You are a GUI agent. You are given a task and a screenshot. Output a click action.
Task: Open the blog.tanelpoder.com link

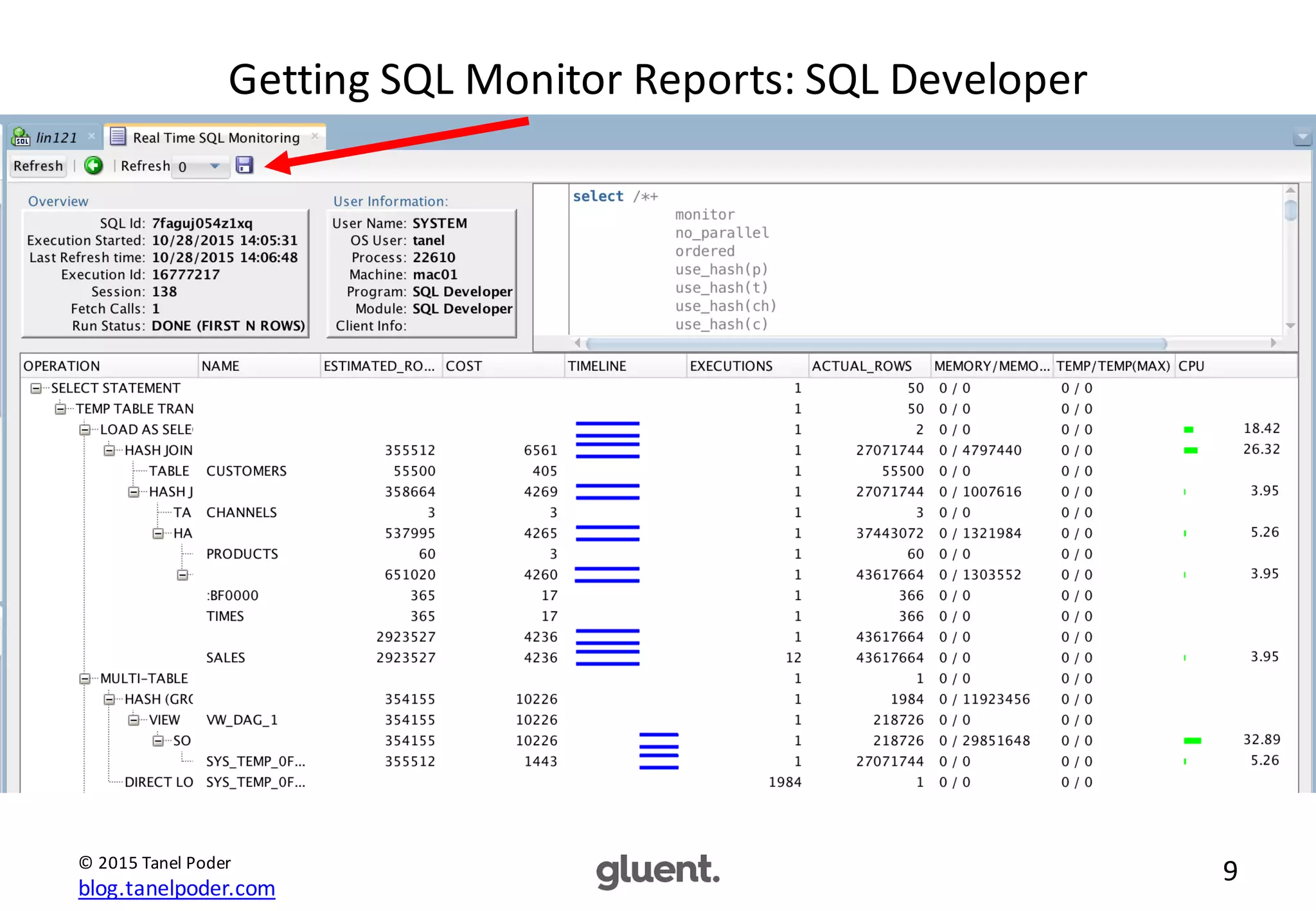coord(177,888)
